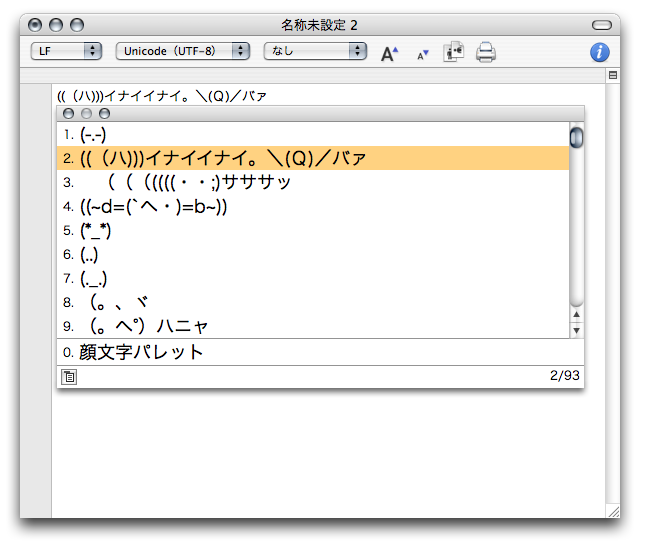This screenshot has width=652, height=545.
Task: Open the なし syntax dropdown
Action: pyautogui.click(x=315, y=51)
